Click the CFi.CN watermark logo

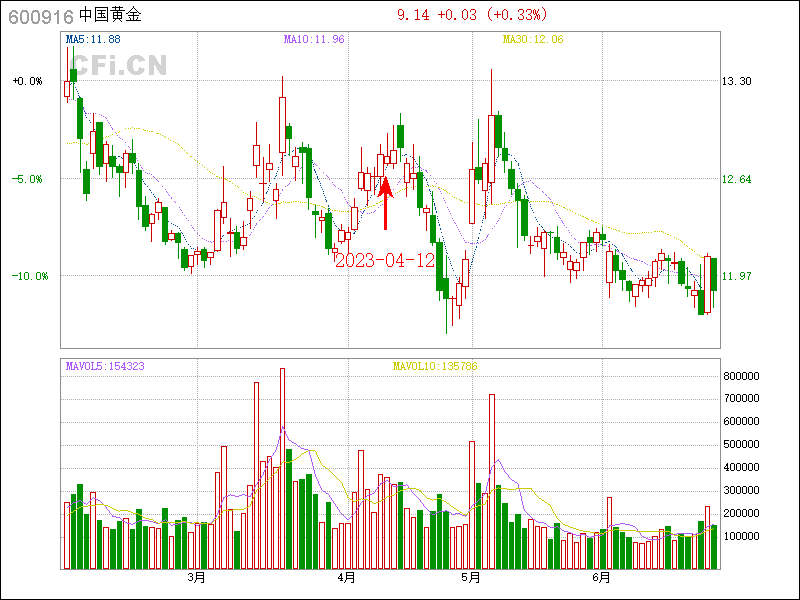click(x=117, y=65)
